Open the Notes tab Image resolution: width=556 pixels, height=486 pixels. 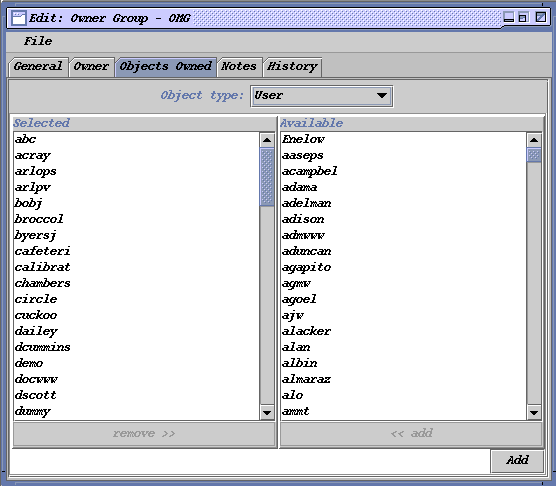point(239,67)
